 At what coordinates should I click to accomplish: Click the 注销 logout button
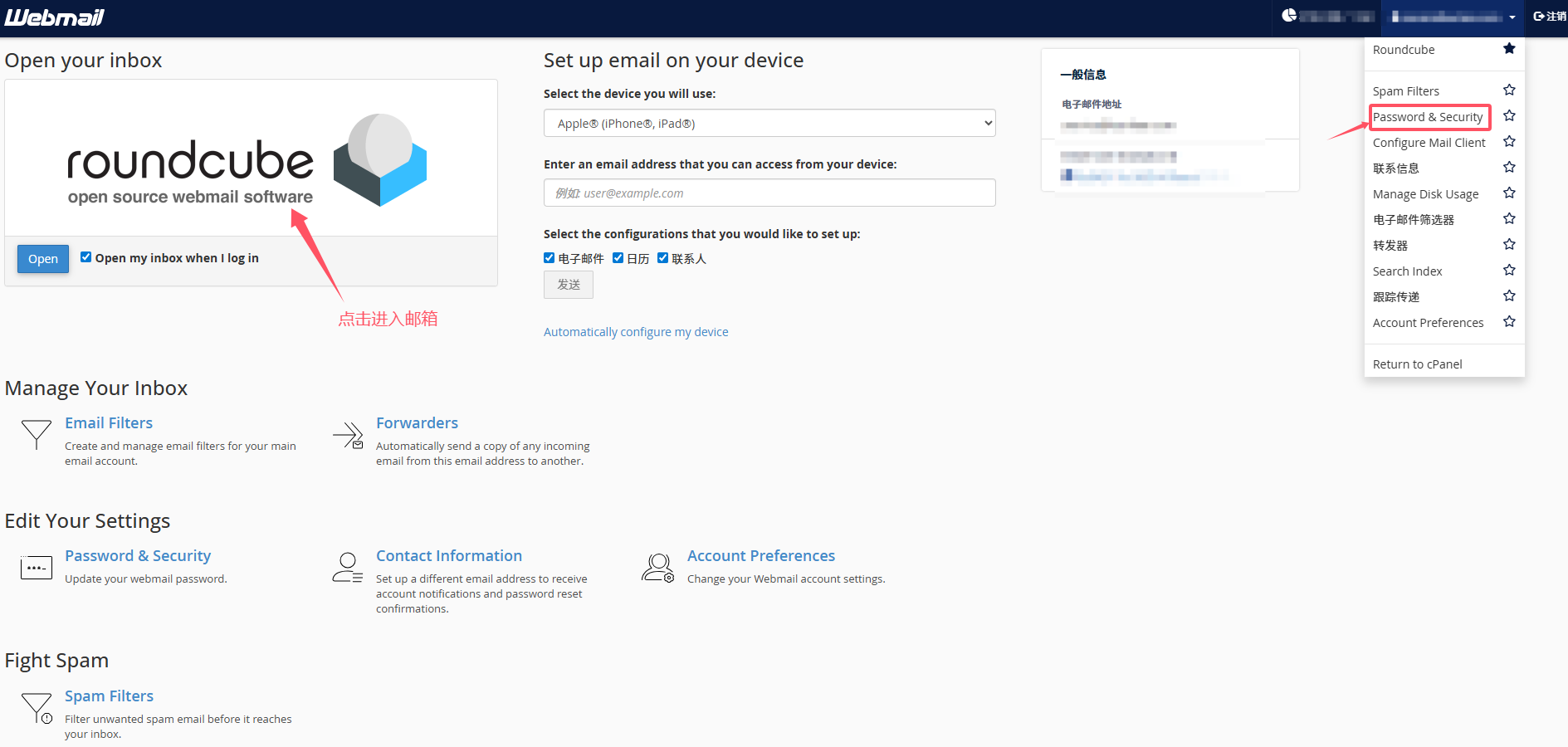pyautogui.click(x=1550, y=17)
